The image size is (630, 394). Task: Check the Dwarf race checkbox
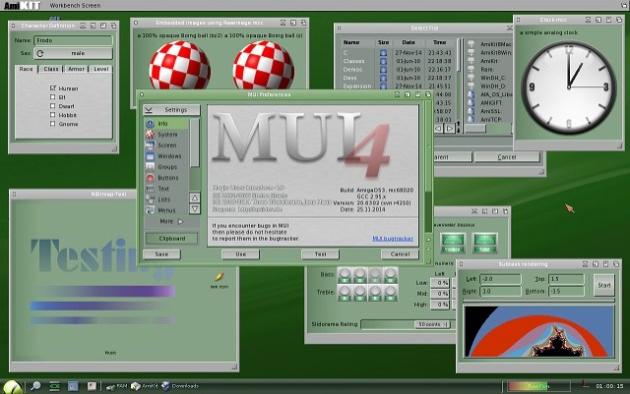[x=53, y=106]
